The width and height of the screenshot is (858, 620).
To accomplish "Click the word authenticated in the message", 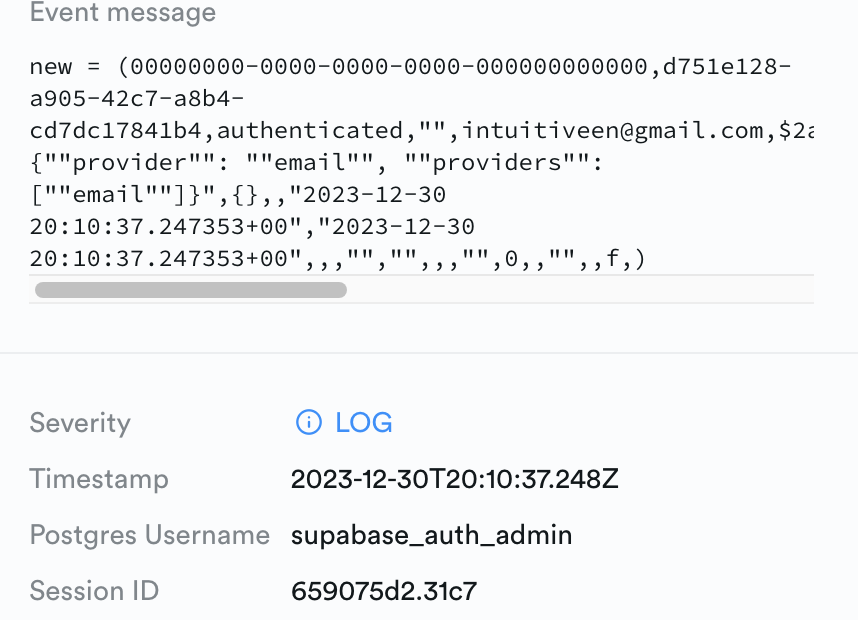I will 311,131.
